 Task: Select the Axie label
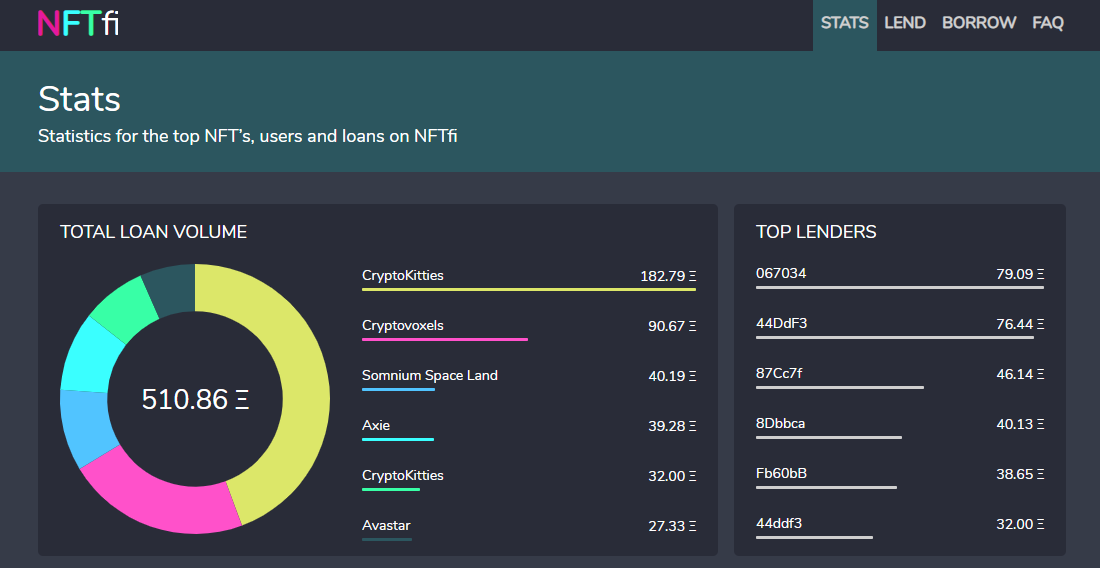coord(376,425)
